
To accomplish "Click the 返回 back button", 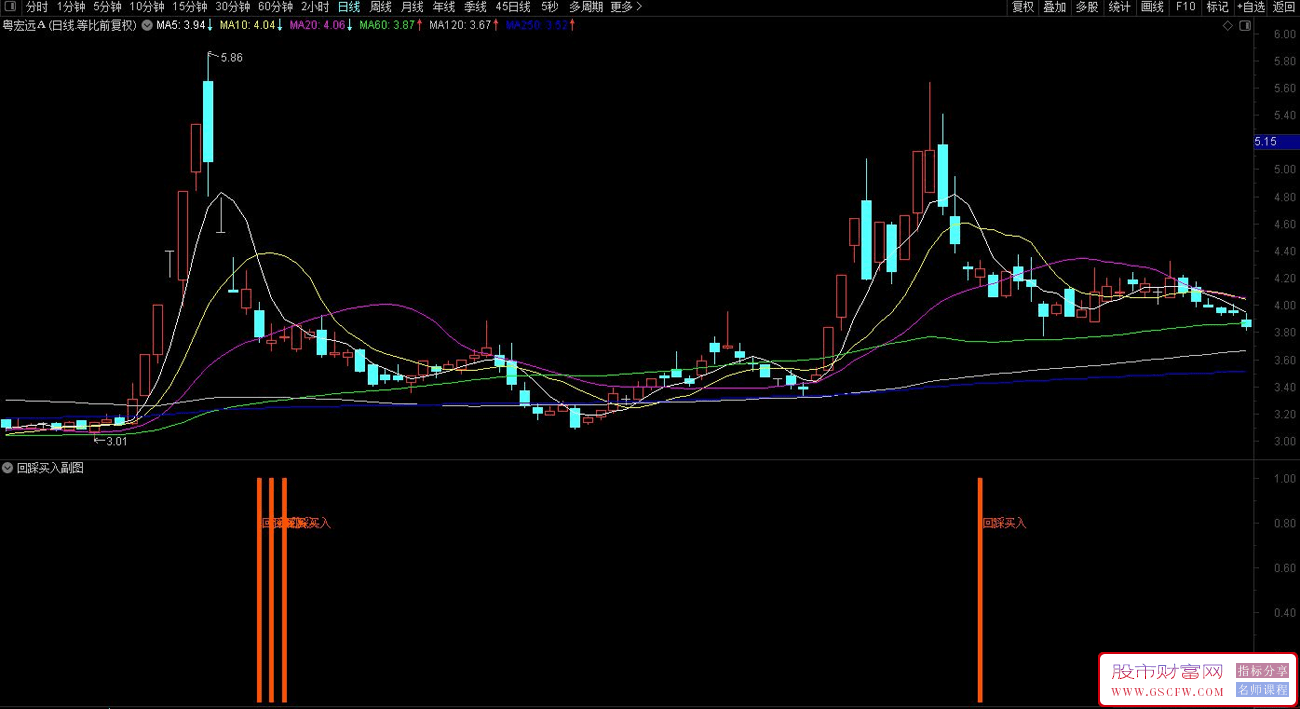I will pyautogui.click(x=1284, y=6).
